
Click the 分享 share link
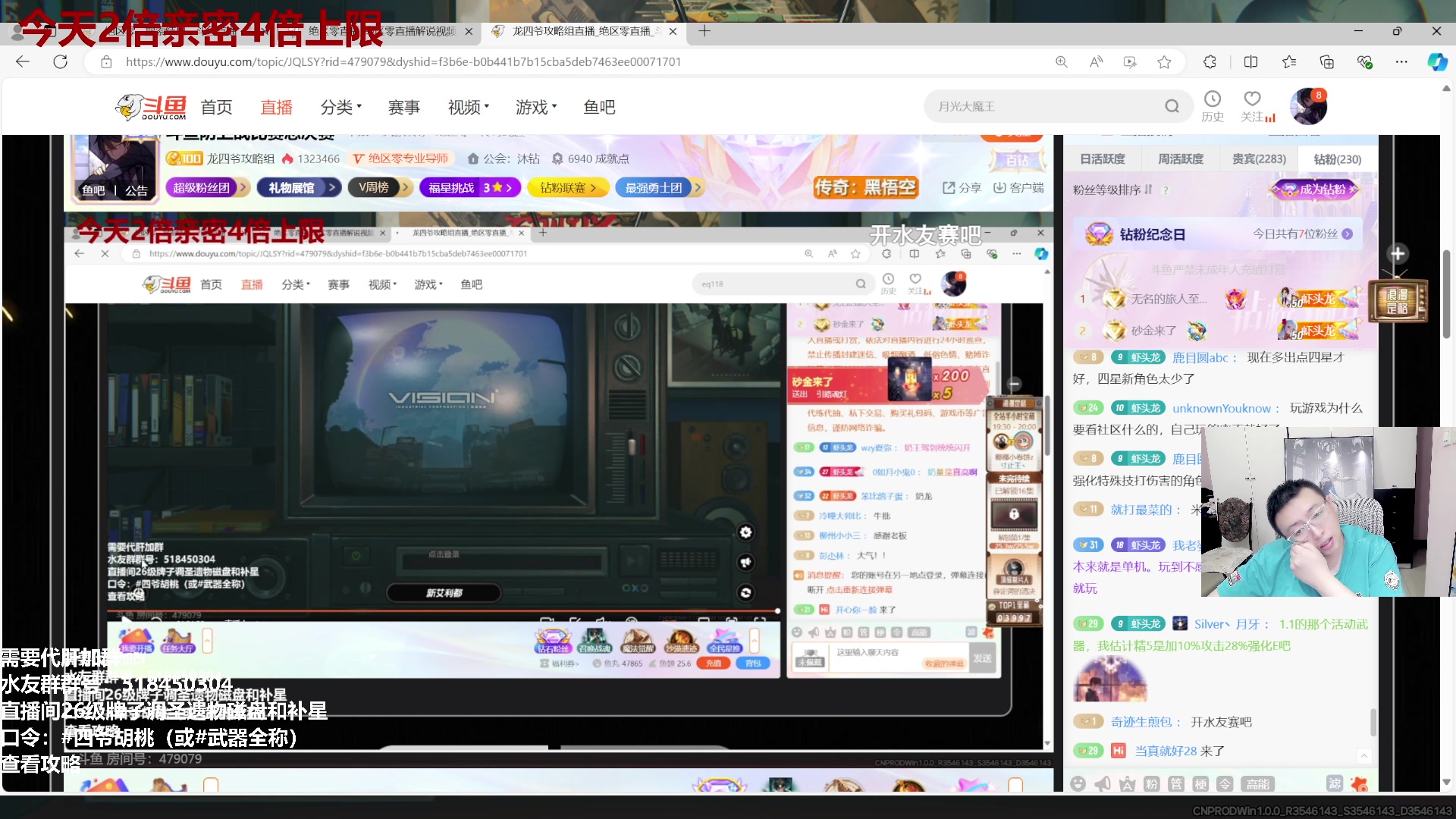[x=962, y=187]
